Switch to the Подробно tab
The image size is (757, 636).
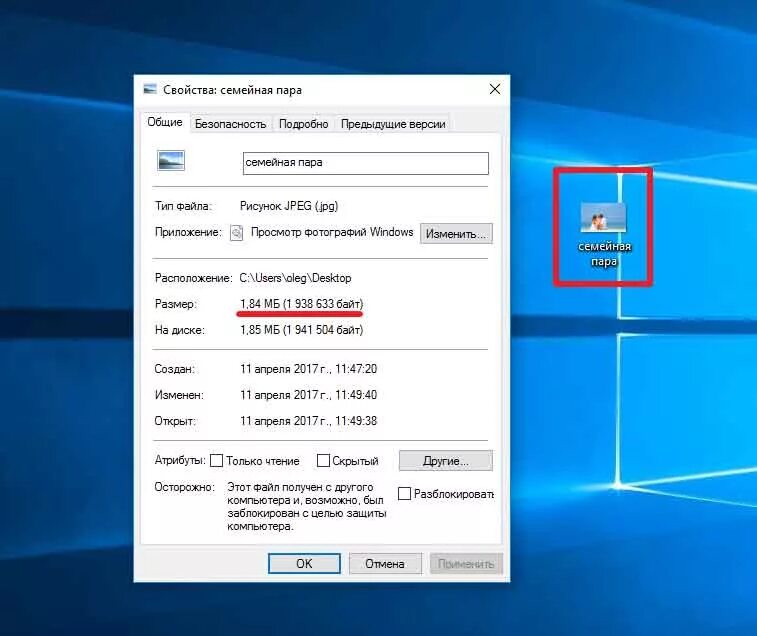click(303, 124)
